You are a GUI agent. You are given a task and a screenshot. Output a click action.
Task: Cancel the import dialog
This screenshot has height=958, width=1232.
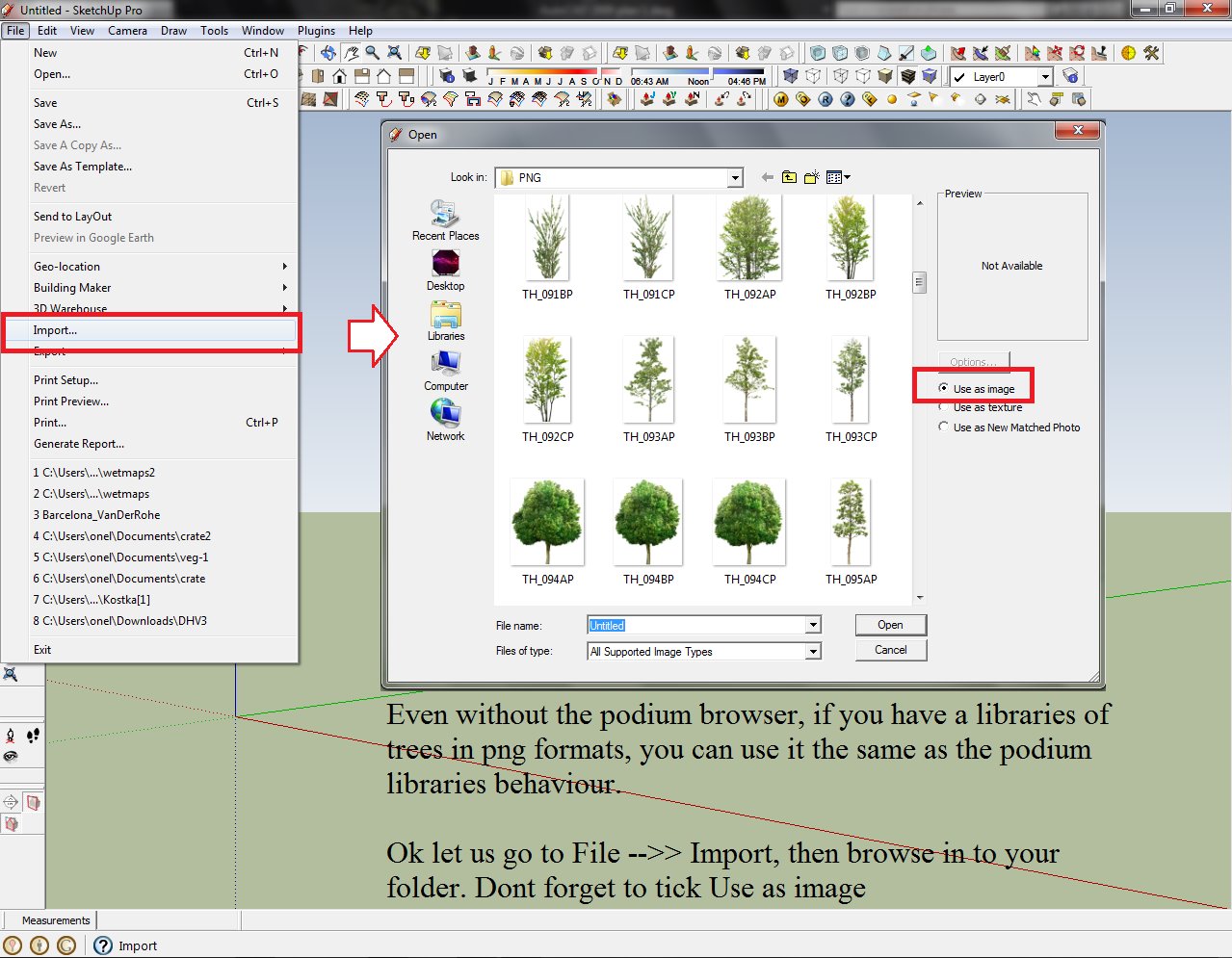(889, 649)
